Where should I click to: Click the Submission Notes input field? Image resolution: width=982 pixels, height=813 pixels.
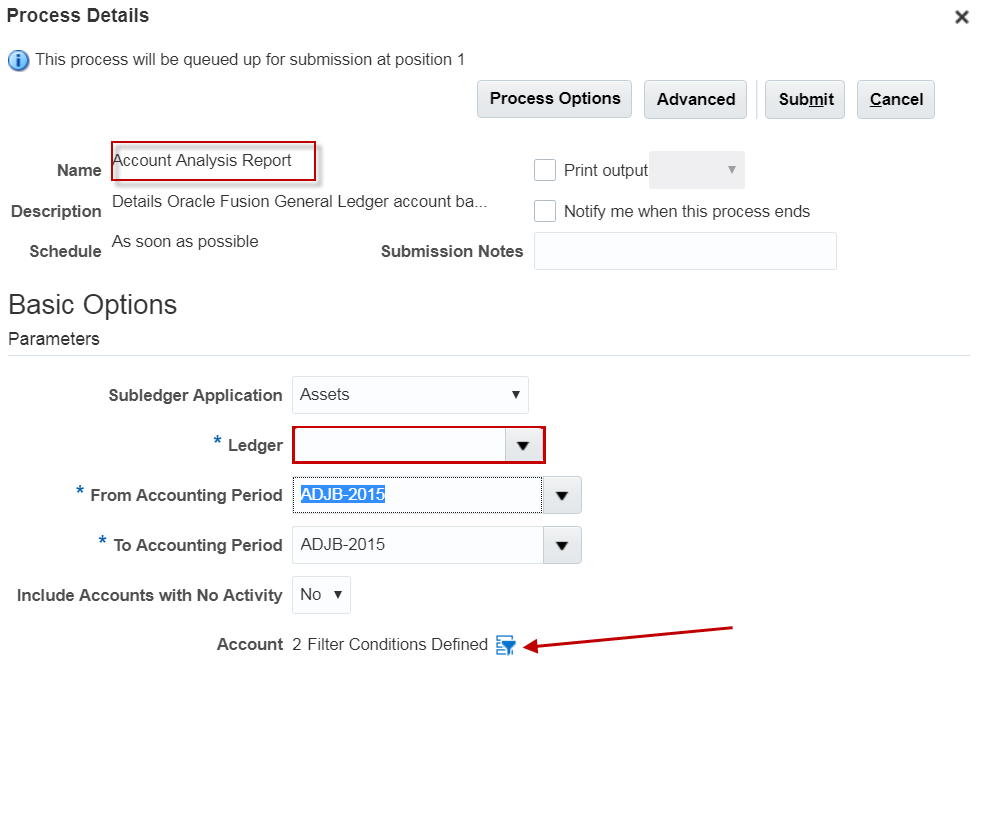pos(685,251)
